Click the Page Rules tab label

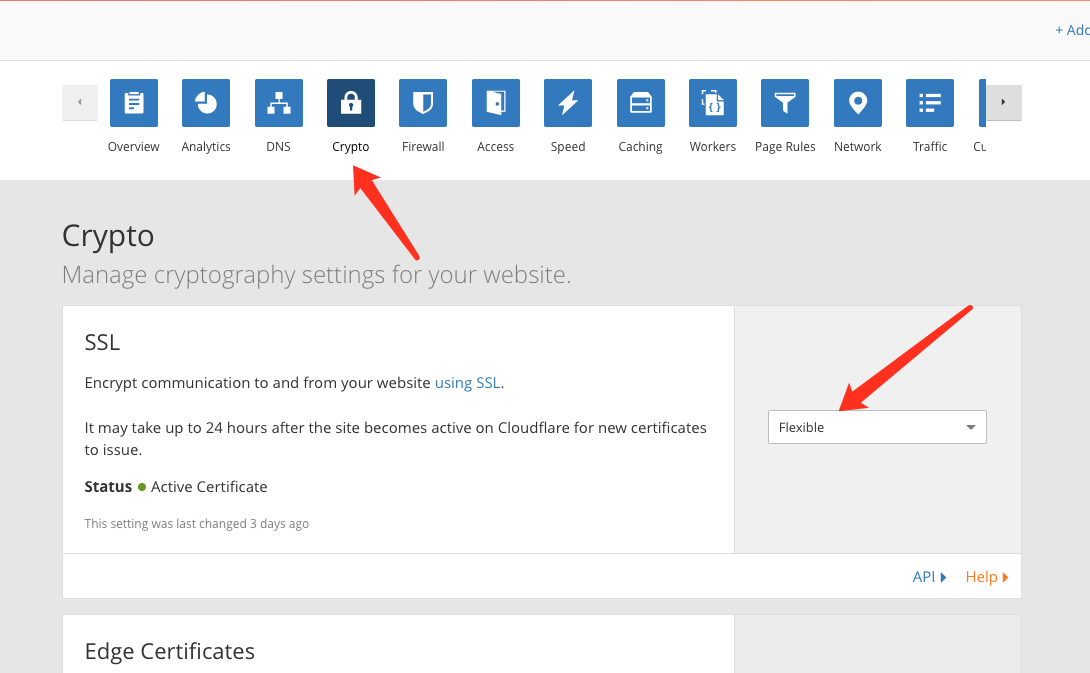coord(785,147)
